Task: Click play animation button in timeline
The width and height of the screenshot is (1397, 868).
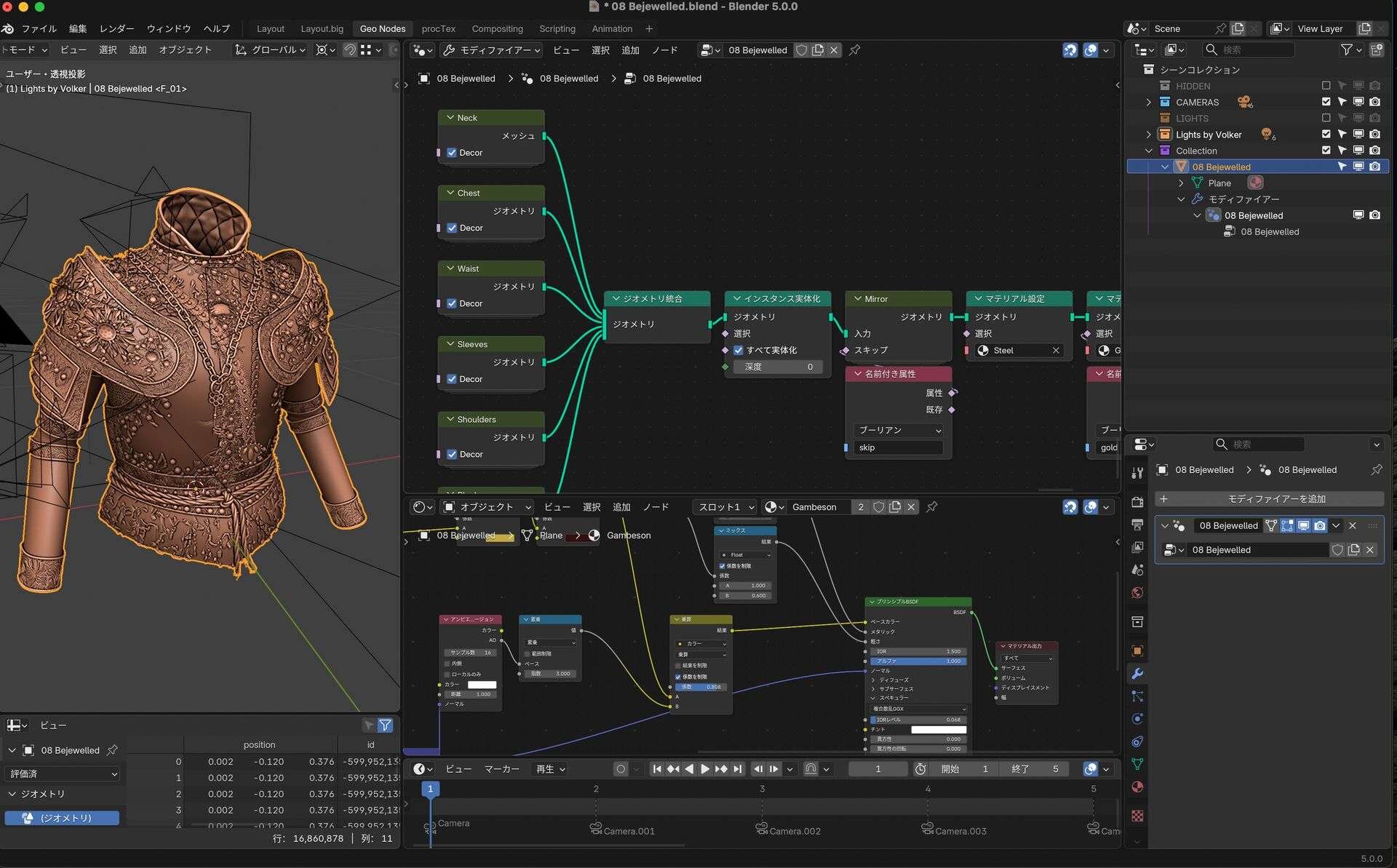Action: coord(704,769)
